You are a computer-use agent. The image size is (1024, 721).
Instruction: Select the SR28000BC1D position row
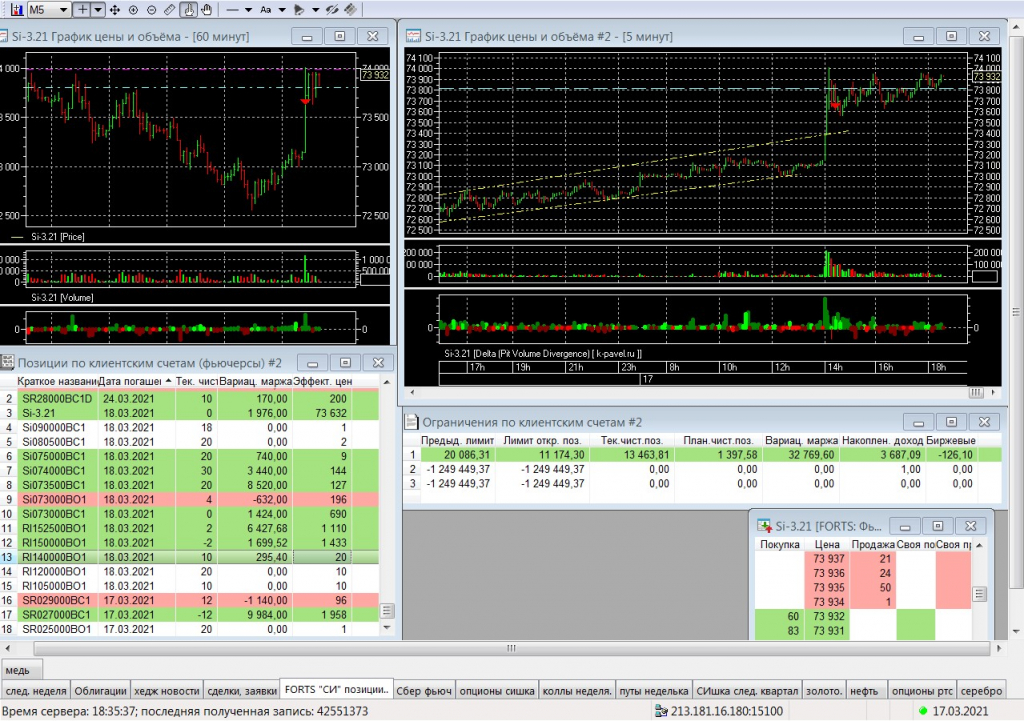(x=189, y=398)
